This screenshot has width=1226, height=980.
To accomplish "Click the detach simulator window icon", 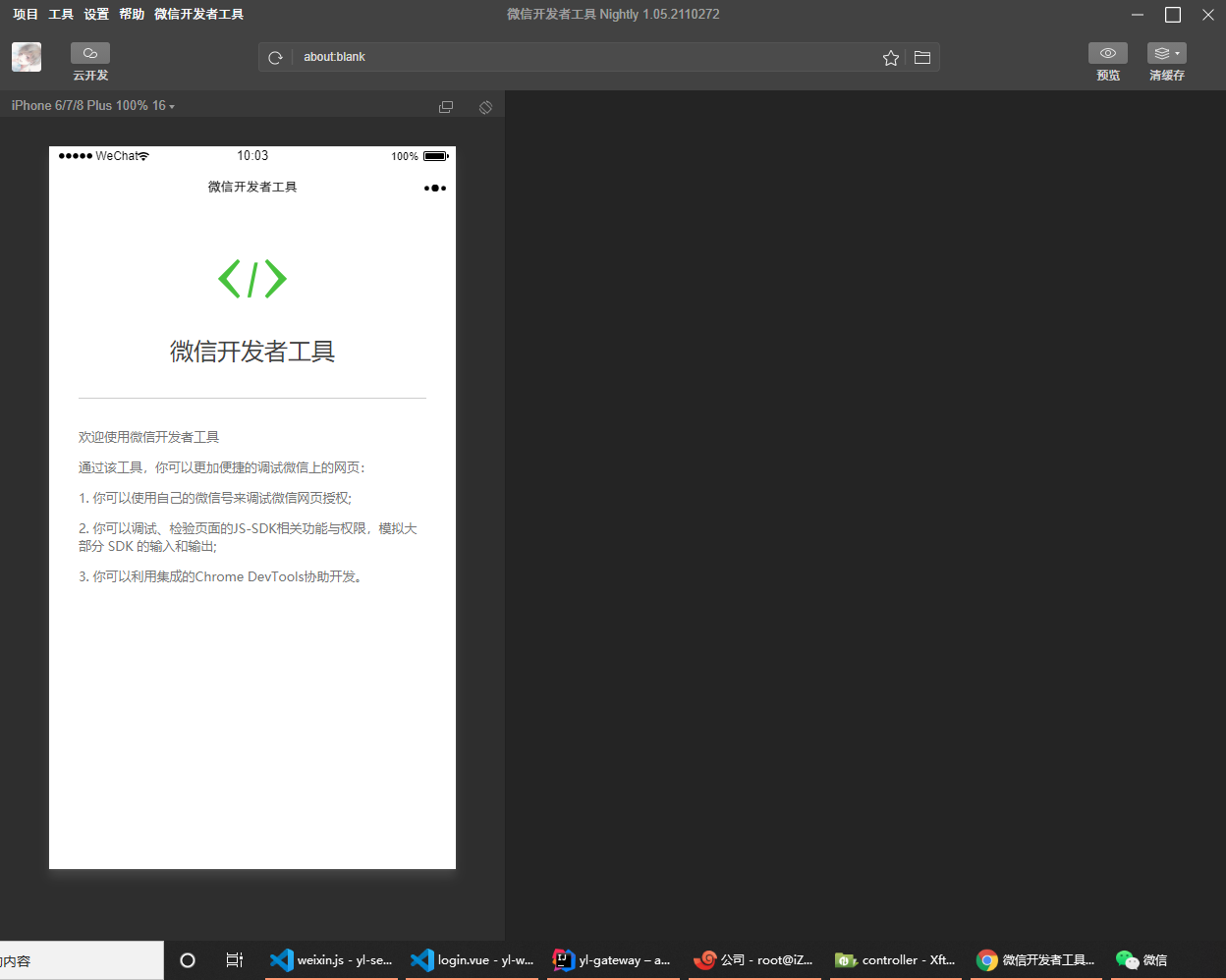I will point(446,107).
